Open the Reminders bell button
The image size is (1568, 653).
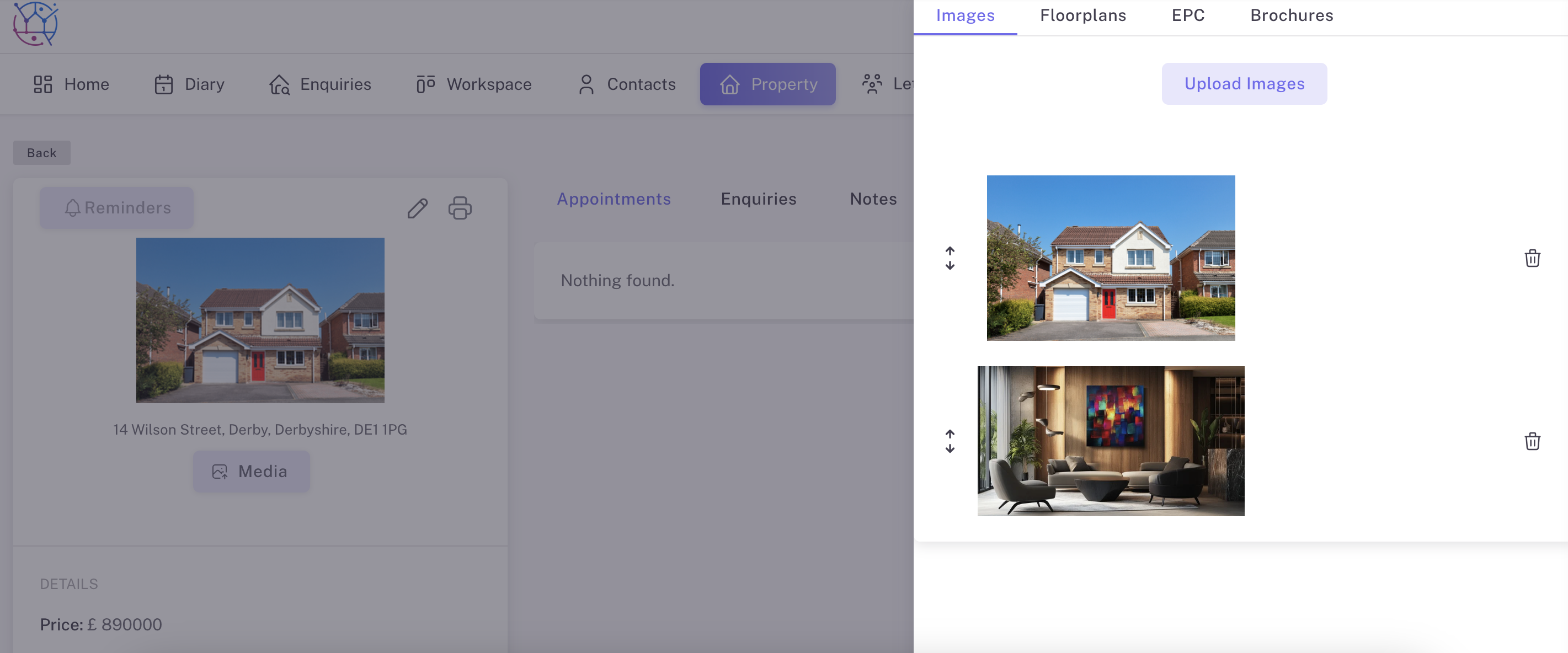(117, 208)
